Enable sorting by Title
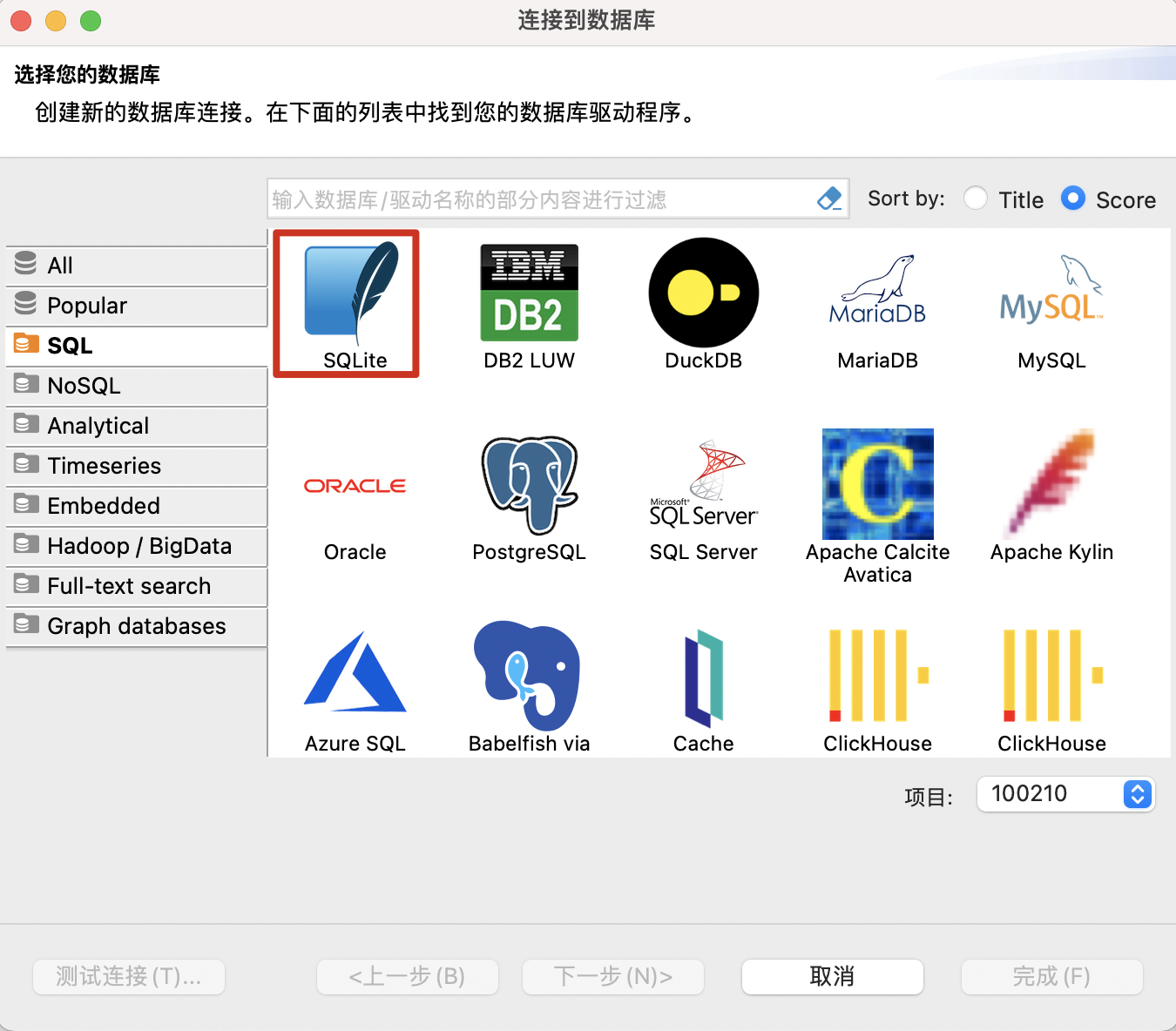This screenshot has height=1031, width=1176. click(x=976, y=198)
